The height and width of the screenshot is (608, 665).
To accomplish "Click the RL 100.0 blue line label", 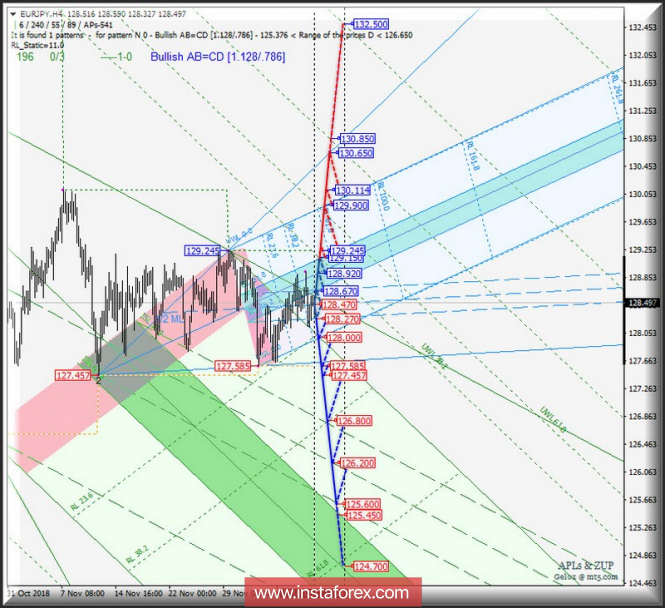I will pyautogui.click(x=383, y=196).
